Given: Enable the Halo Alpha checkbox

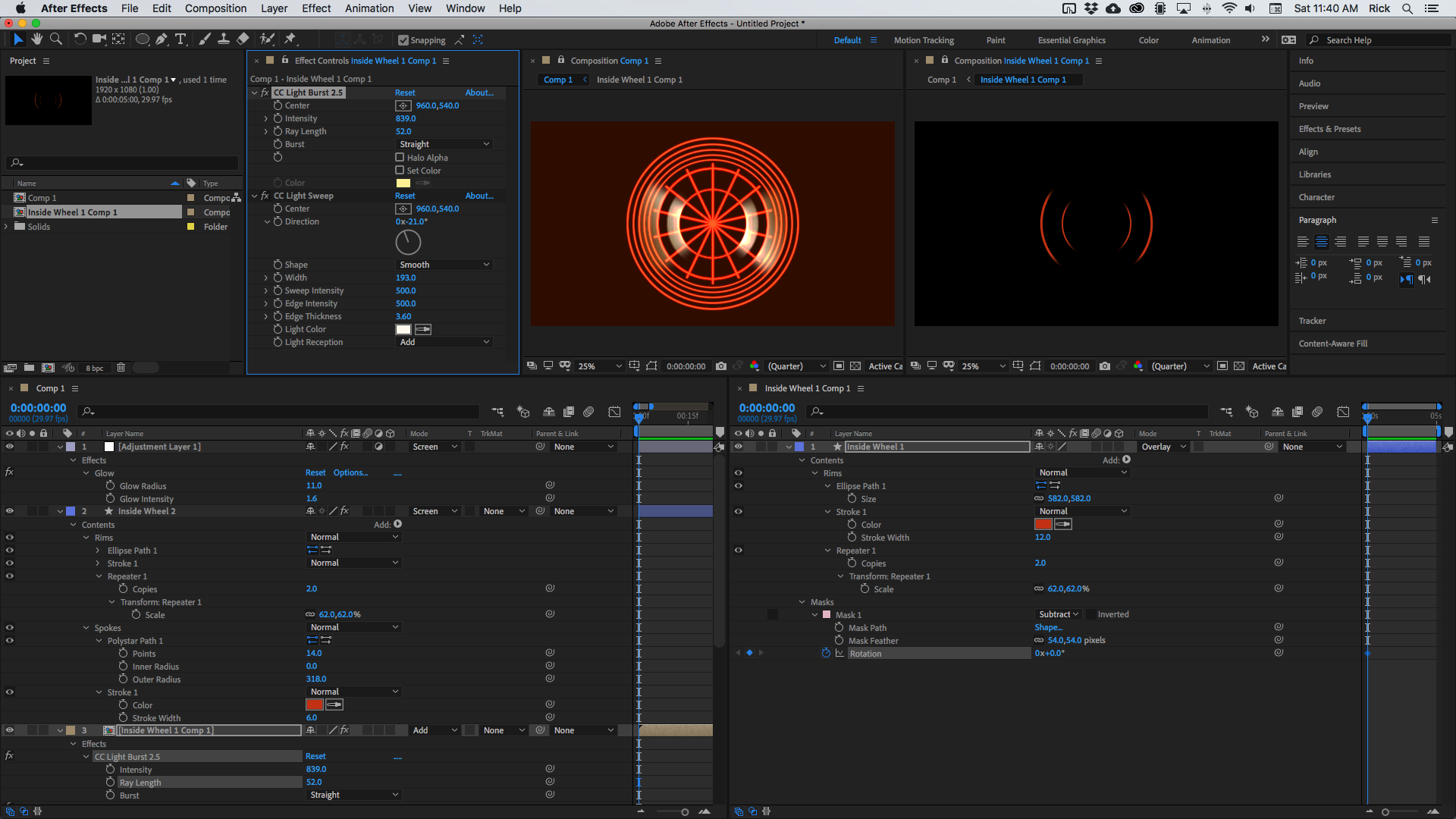Looking at the screenshot, I should pos(400,157).
